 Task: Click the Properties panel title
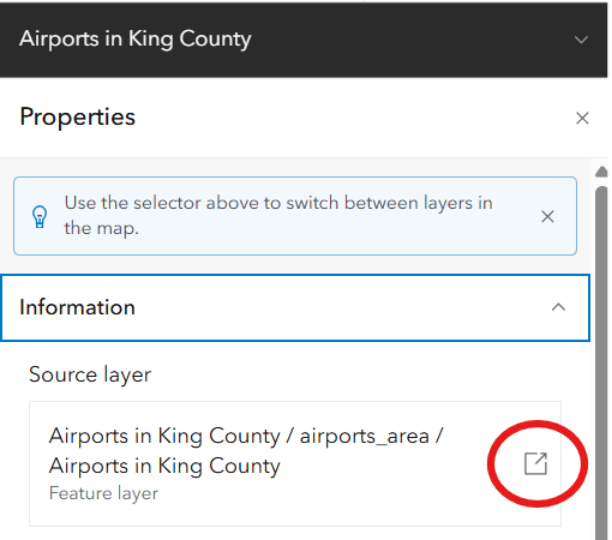77,117
